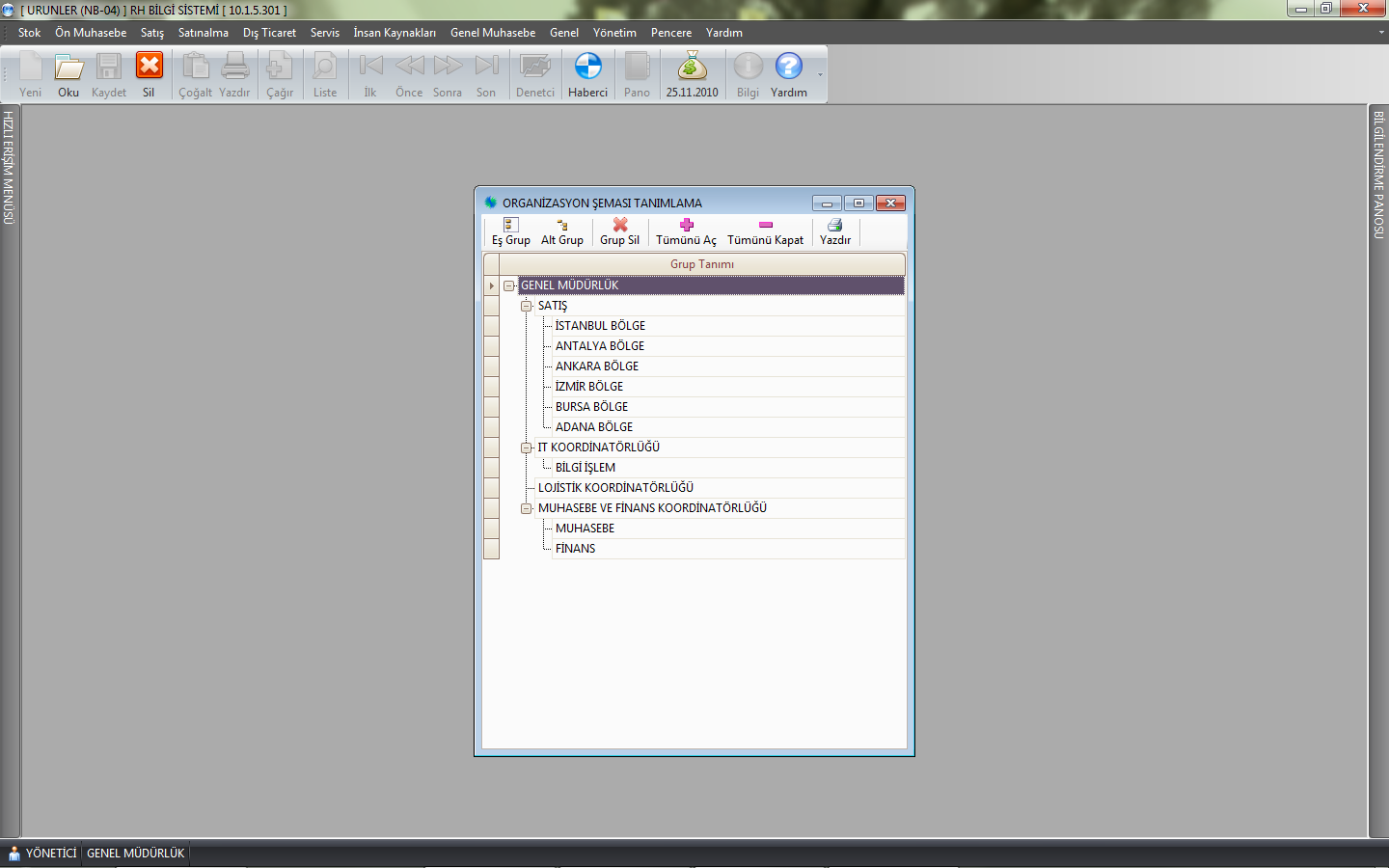Open the Haberci messenger icon
The image size is (1389, 868).
[587, 68]
